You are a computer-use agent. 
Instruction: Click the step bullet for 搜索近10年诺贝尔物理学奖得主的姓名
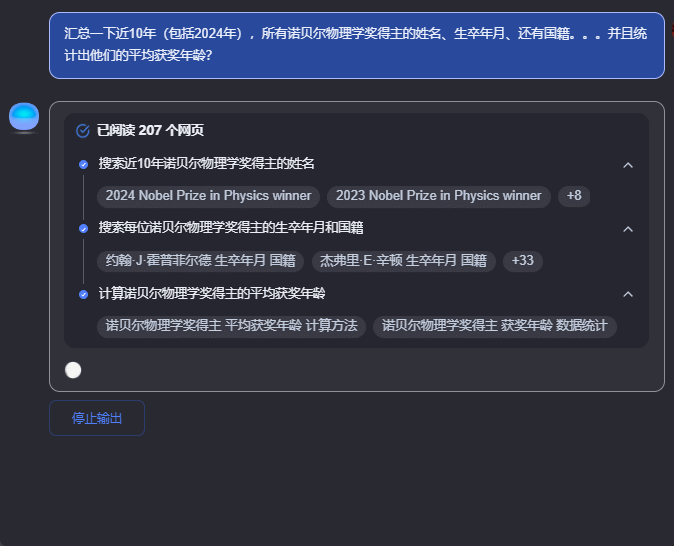pos(83,164)
